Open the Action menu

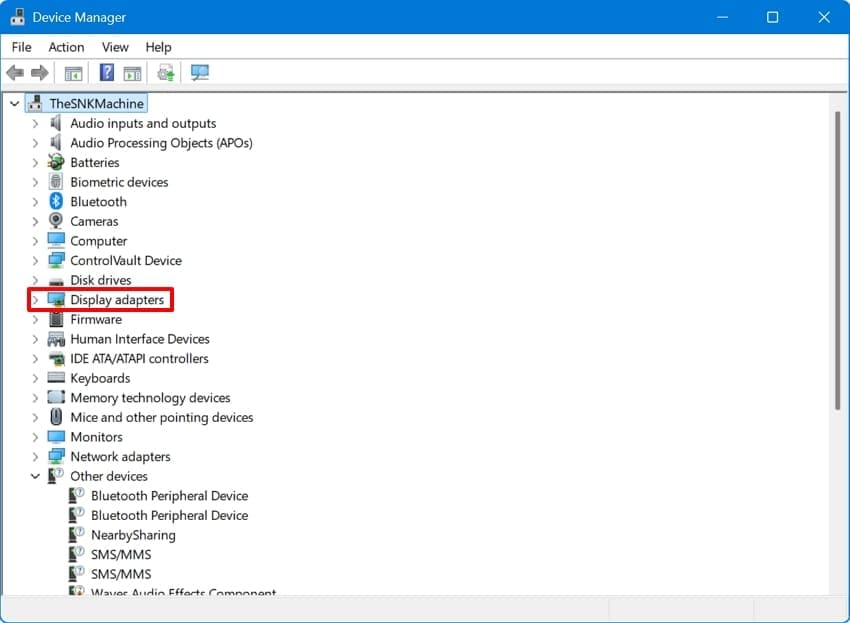click(66, 47)
